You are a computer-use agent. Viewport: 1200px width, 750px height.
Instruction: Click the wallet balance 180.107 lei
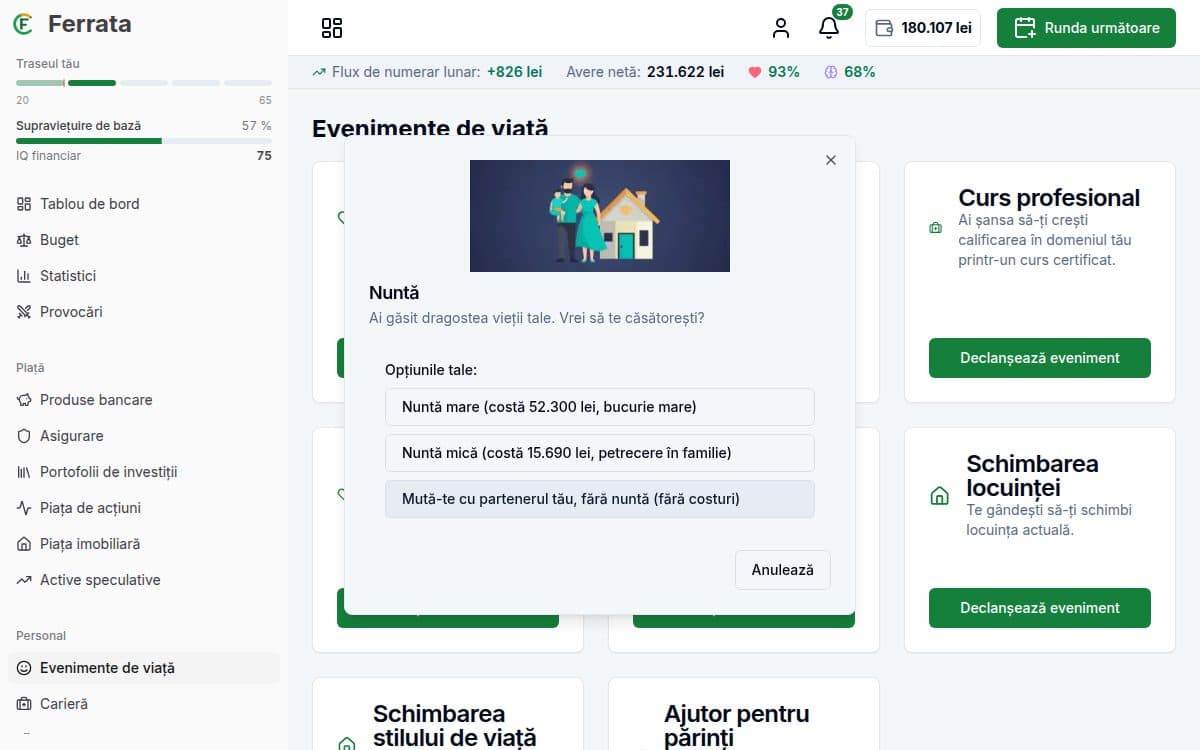923,28
